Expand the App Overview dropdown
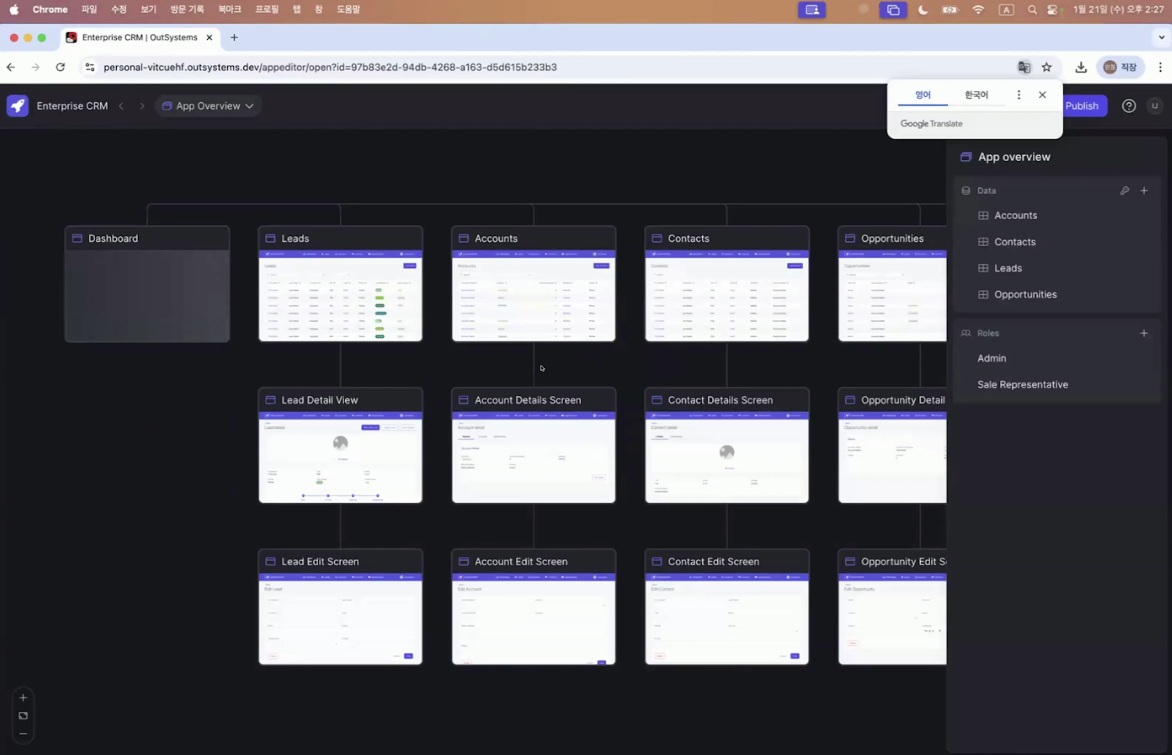The image size is (1172, 755). click(x=208, y=106)
